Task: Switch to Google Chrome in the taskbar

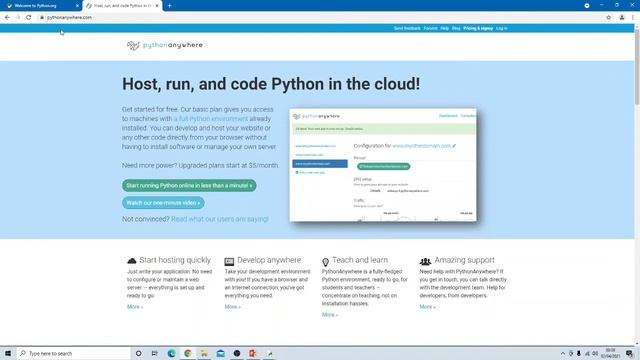Action: 188,353
